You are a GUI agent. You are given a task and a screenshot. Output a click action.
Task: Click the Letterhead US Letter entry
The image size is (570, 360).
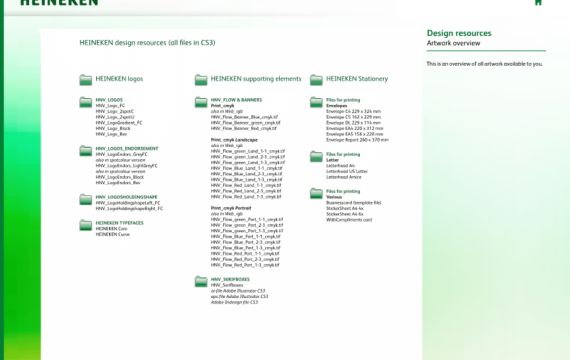click(x=347, y=171)
